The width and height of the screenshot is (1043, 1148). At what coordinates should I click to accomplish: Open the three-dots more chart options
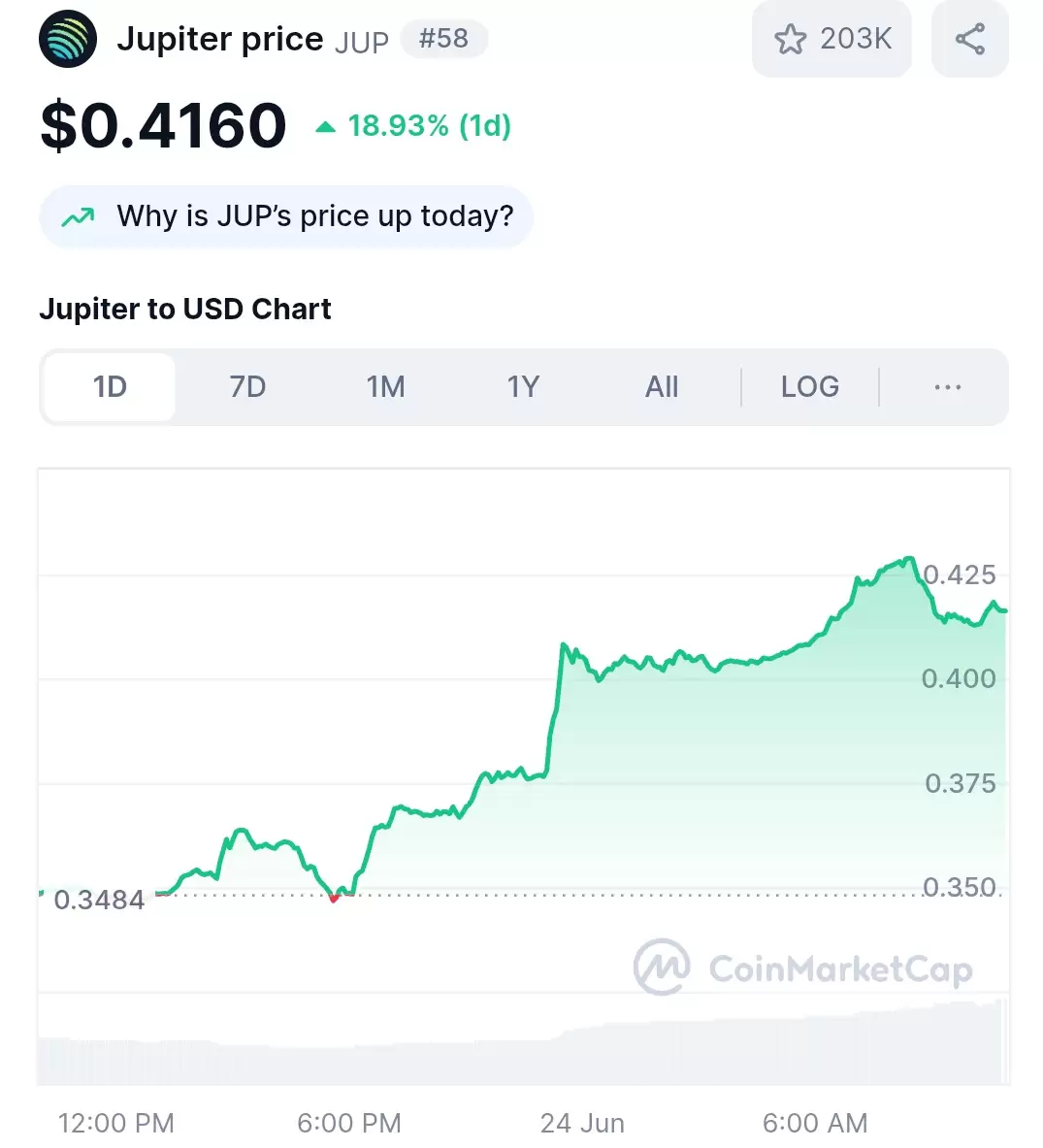pyautogui.click(x=947, y=386)
